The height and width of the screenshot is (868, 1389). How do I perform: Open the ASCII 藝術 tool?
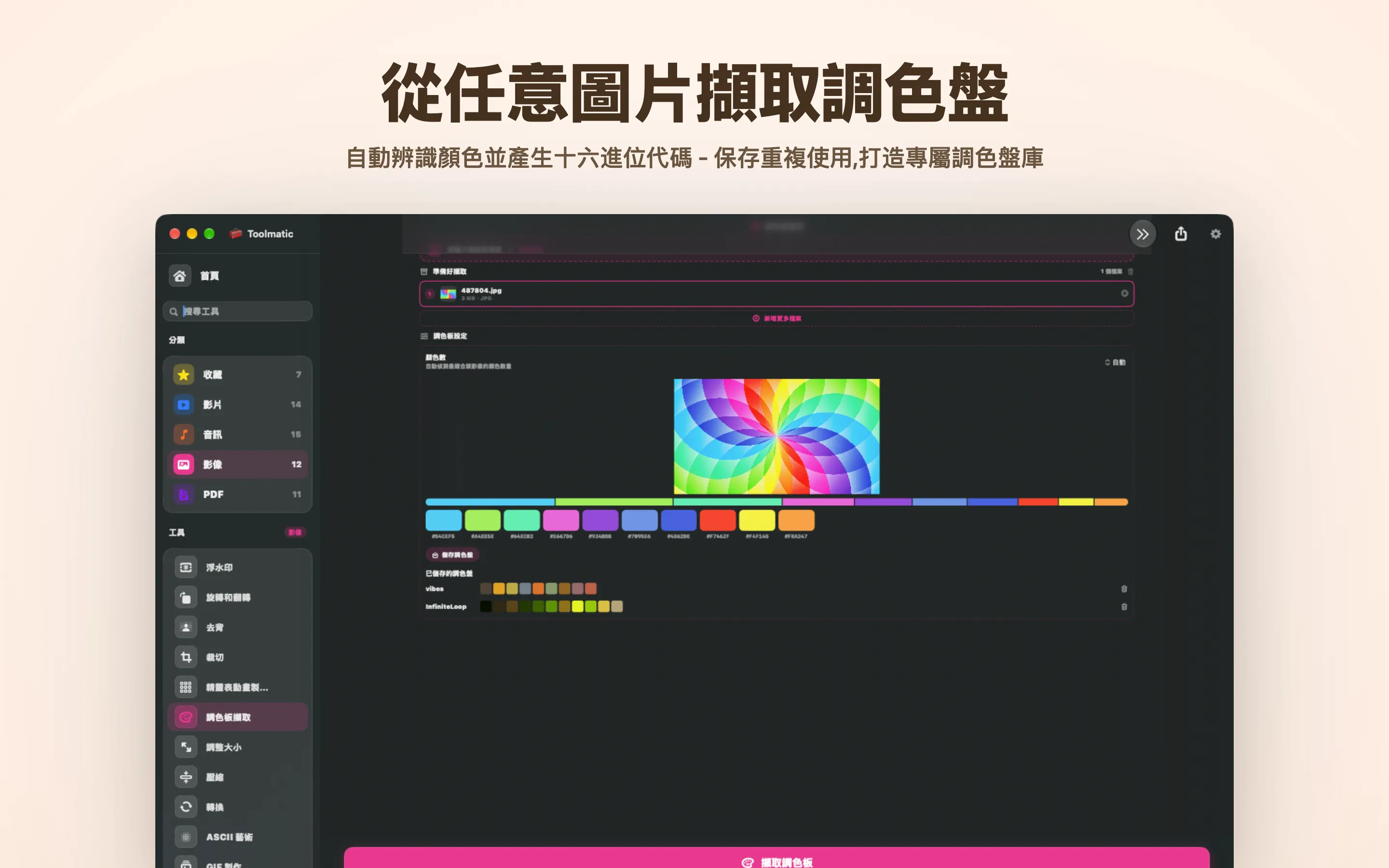point(238,837)
